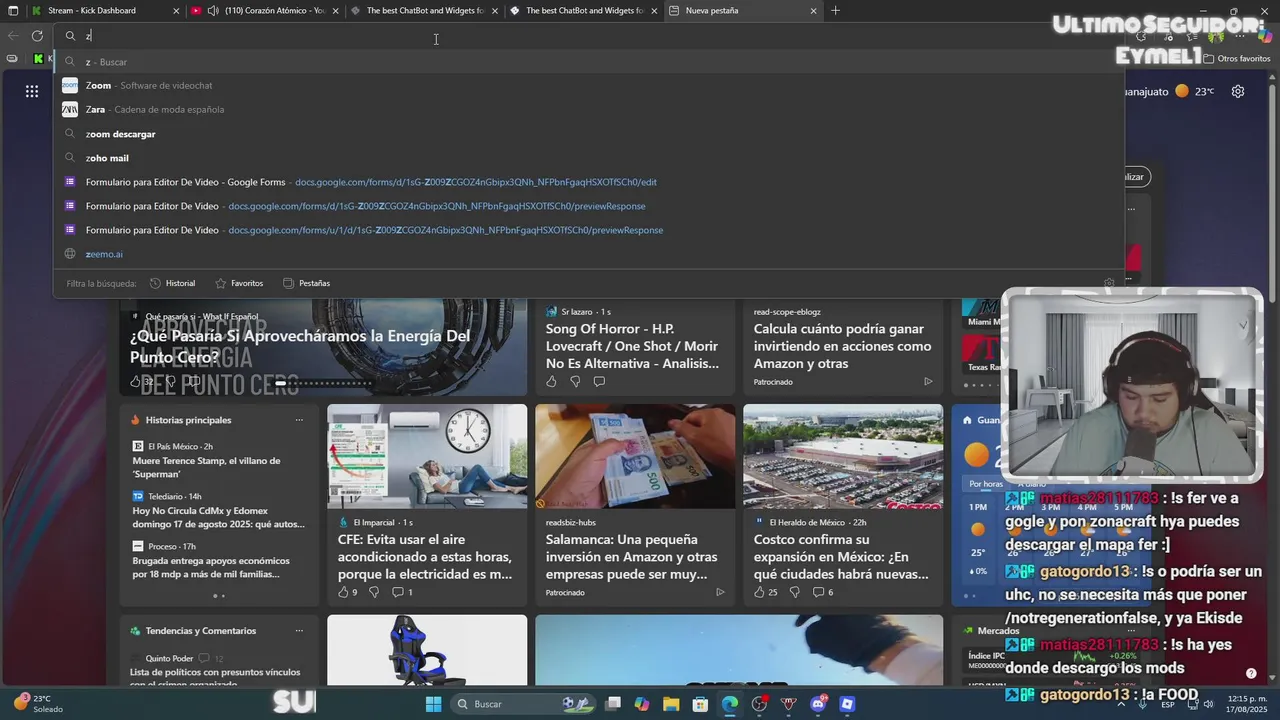
Task: Like the Song Of Horror article
Action: coord(551,381)
